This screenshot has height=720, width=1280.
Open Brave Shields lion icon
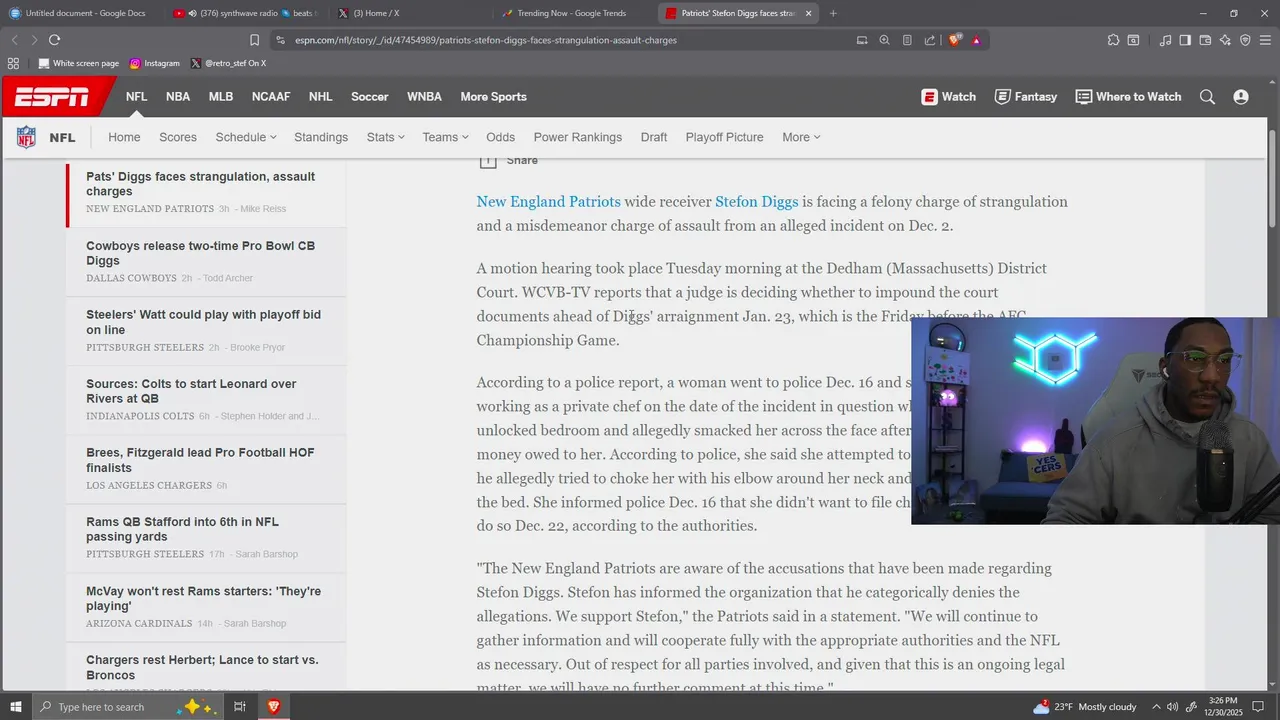[954, 40]
